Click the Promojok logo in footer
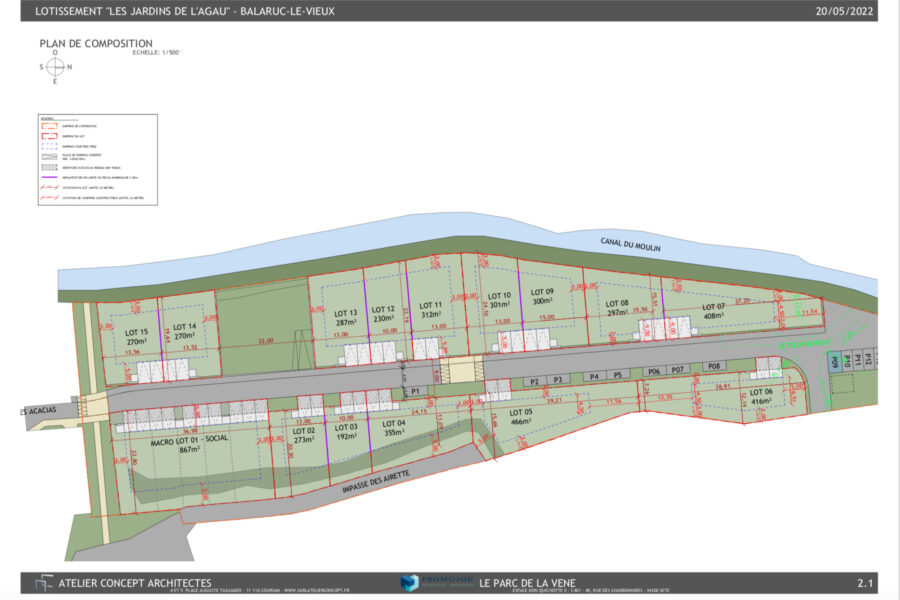This screenshot has height=600, width=900. [437, 582]
